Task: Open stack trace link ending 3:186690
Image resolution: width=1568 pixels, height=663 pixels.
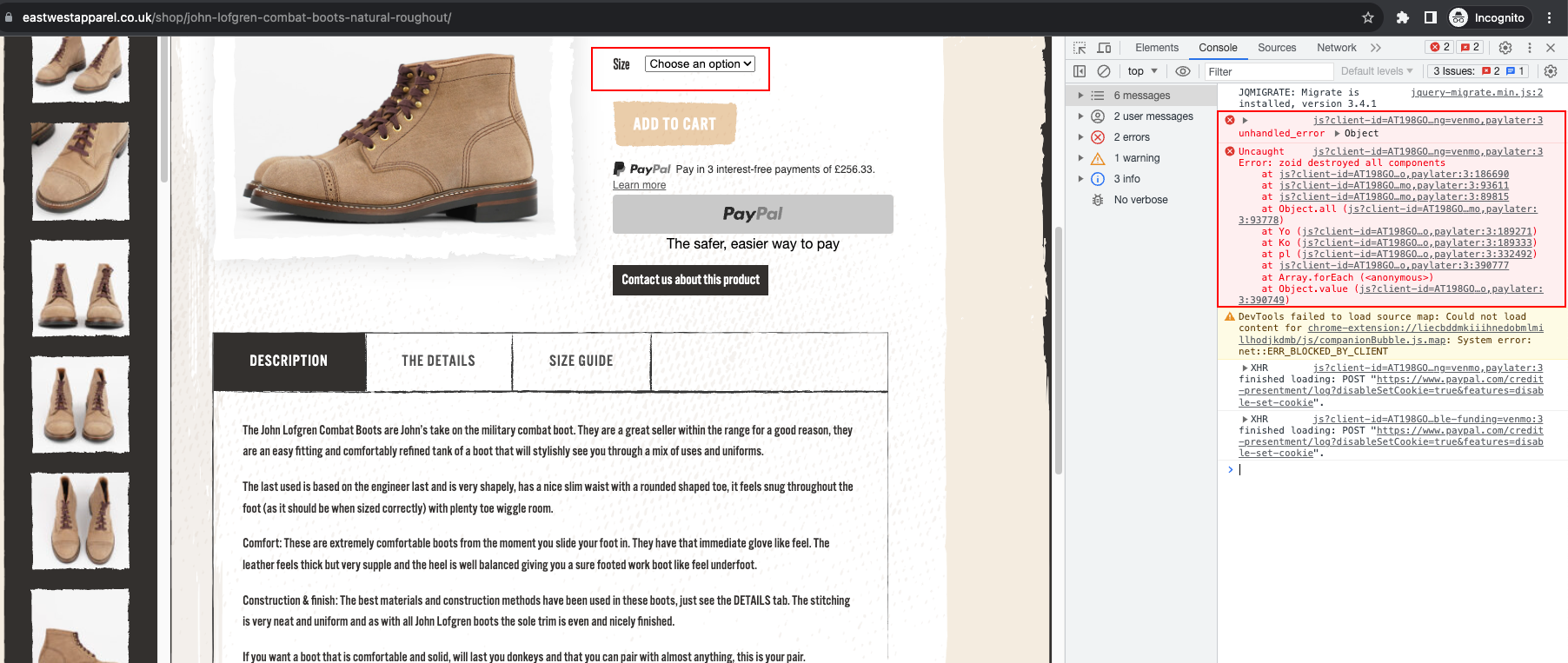Action: click(x=1394, y=175)
